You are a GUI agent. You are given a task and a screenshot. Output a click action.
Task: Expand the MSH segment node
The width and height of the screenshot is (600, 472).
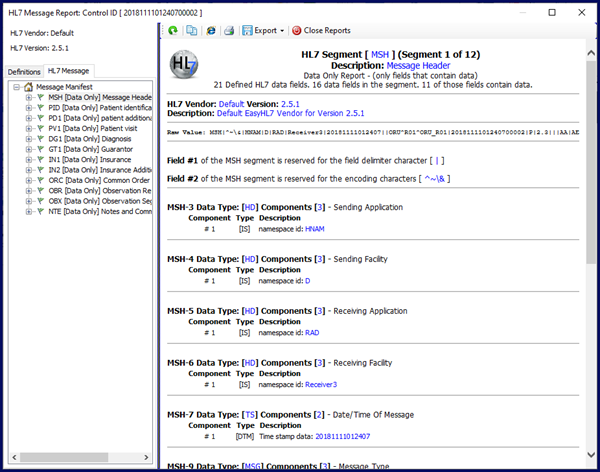point(29,97)
